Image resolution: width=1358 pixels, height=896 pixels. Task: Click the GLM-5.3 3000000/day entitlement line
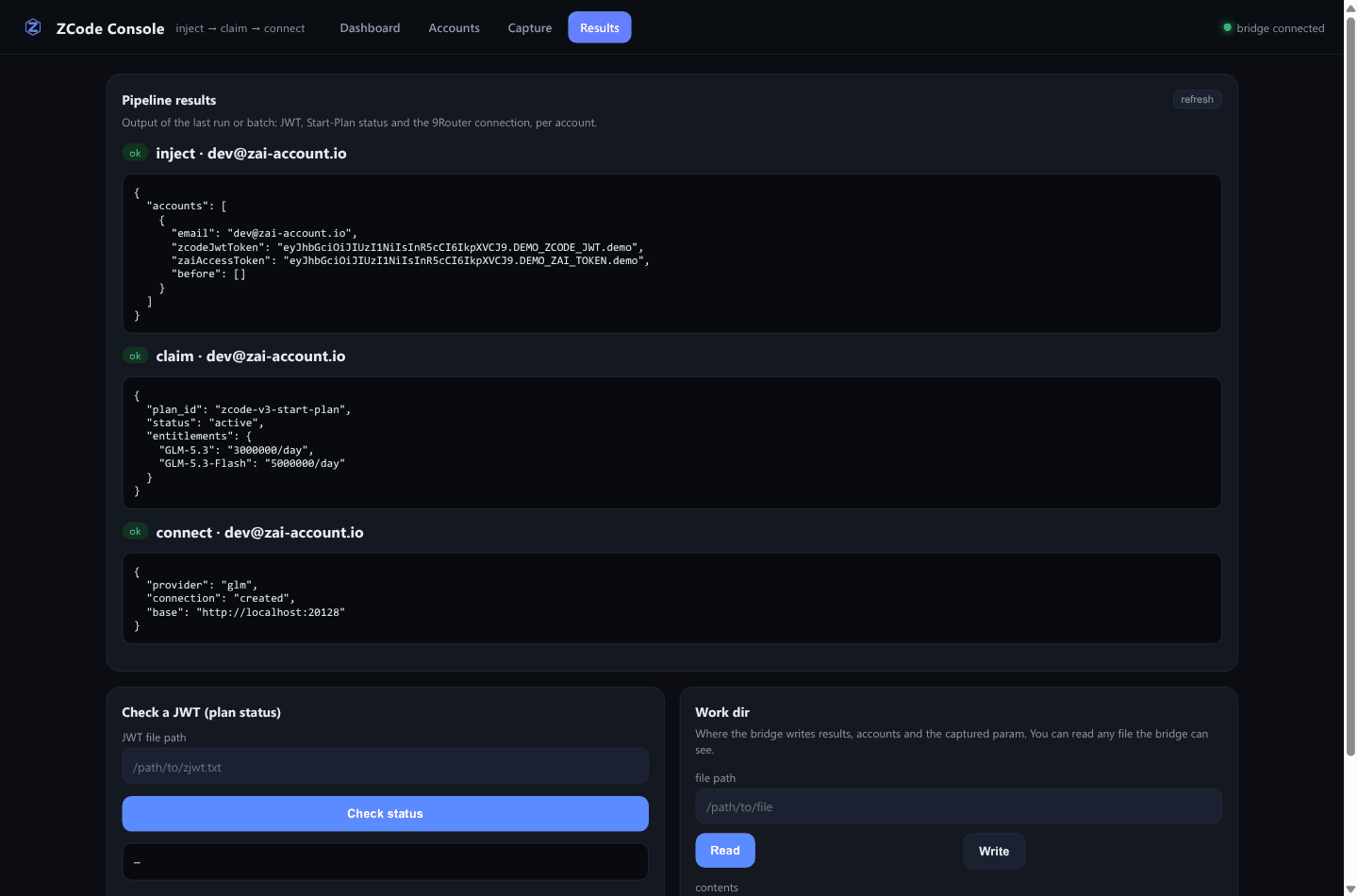[x=237, y=450]
